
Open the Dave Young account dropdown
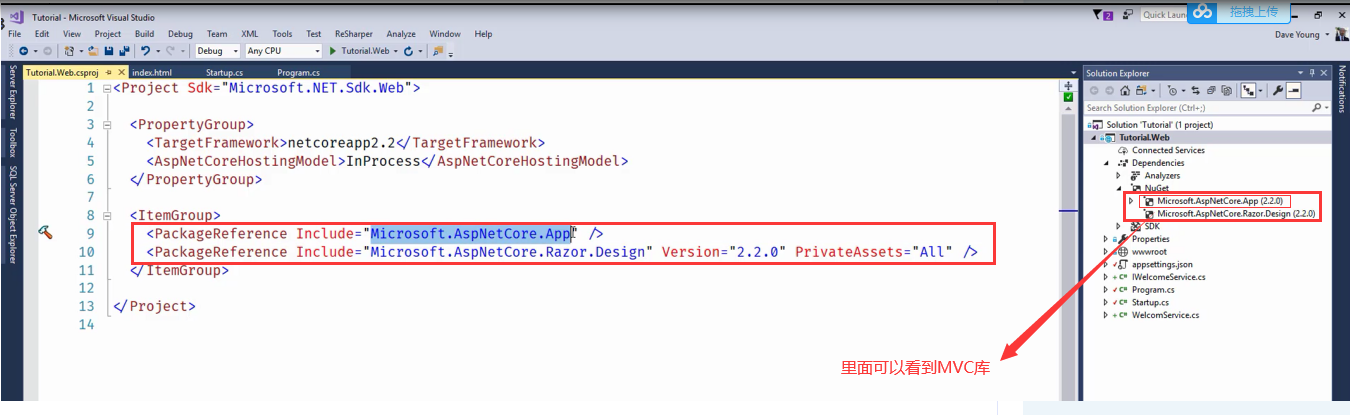[1328, 34]
